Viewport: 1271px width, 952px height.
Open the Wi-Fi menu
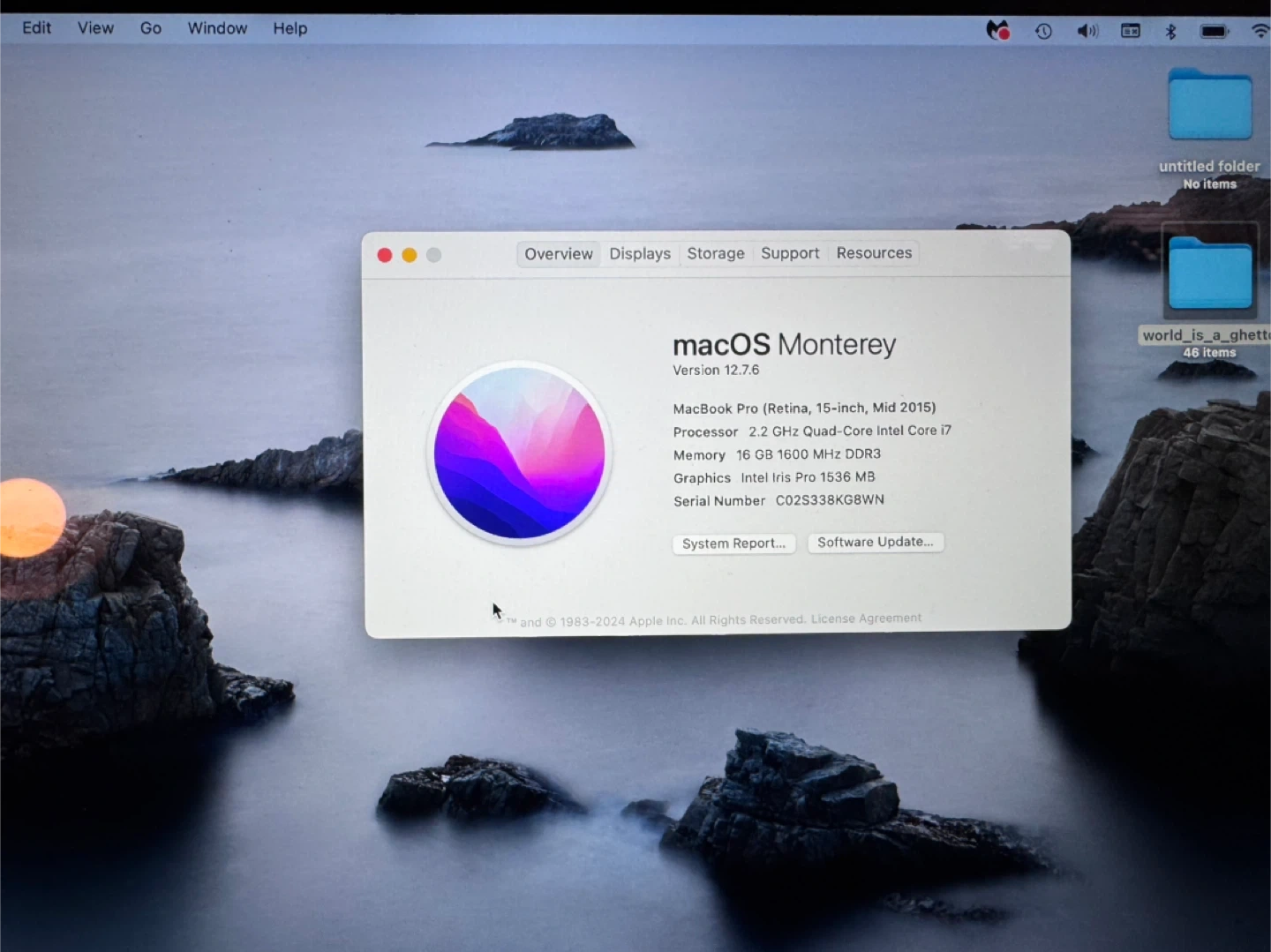1260,31
